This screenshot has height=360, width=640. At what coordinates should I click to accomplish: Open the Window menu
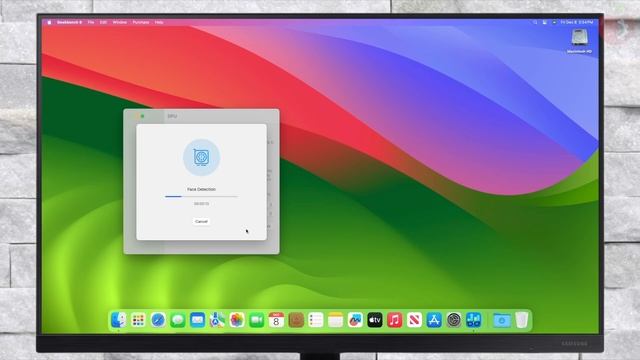(x=120, y=22)
